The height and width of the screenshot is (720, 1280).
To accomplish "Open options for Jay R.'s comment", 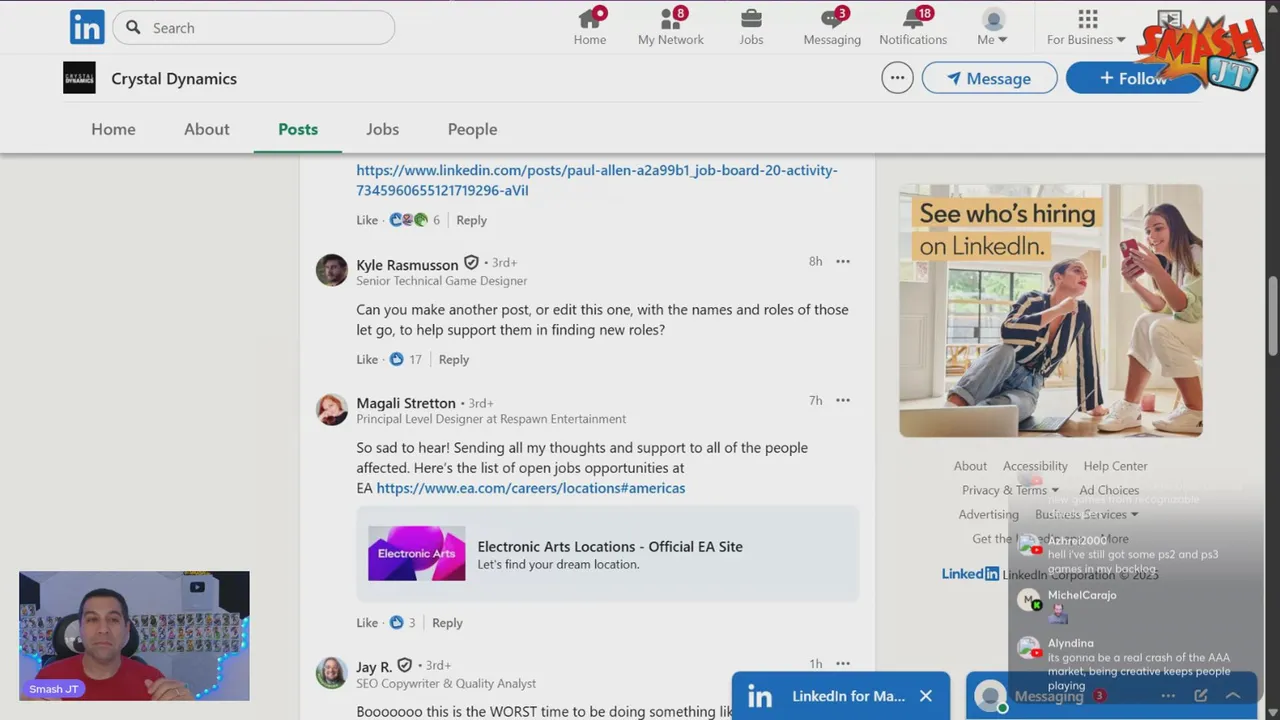I will [843, 663].
